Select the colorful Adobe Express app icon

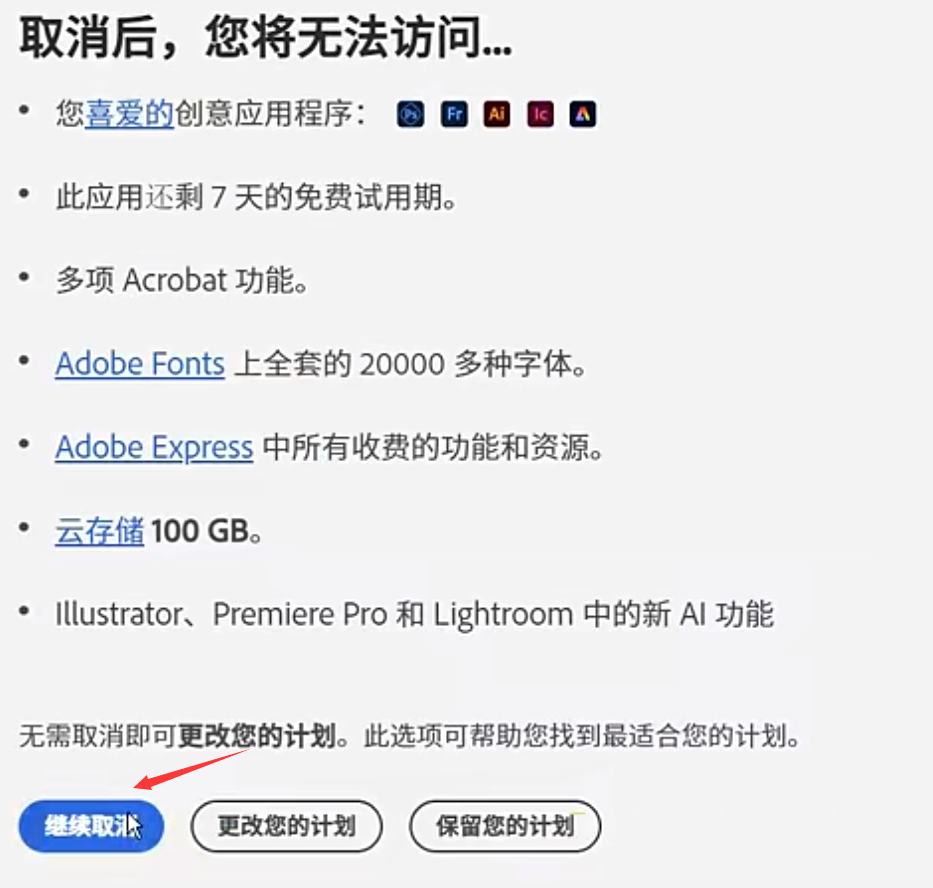pyautogui.click(x=583, y=114)
